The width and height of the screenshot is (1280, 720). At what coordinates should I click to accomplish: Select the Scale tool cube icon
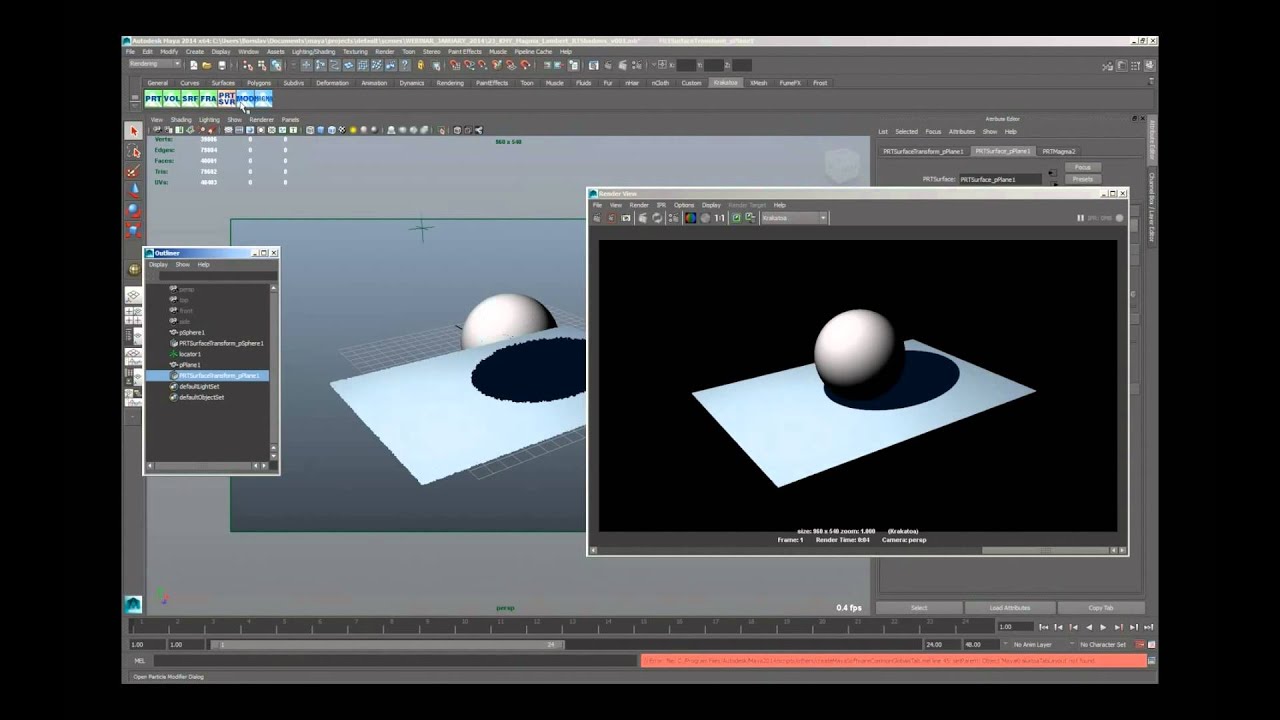134,230
